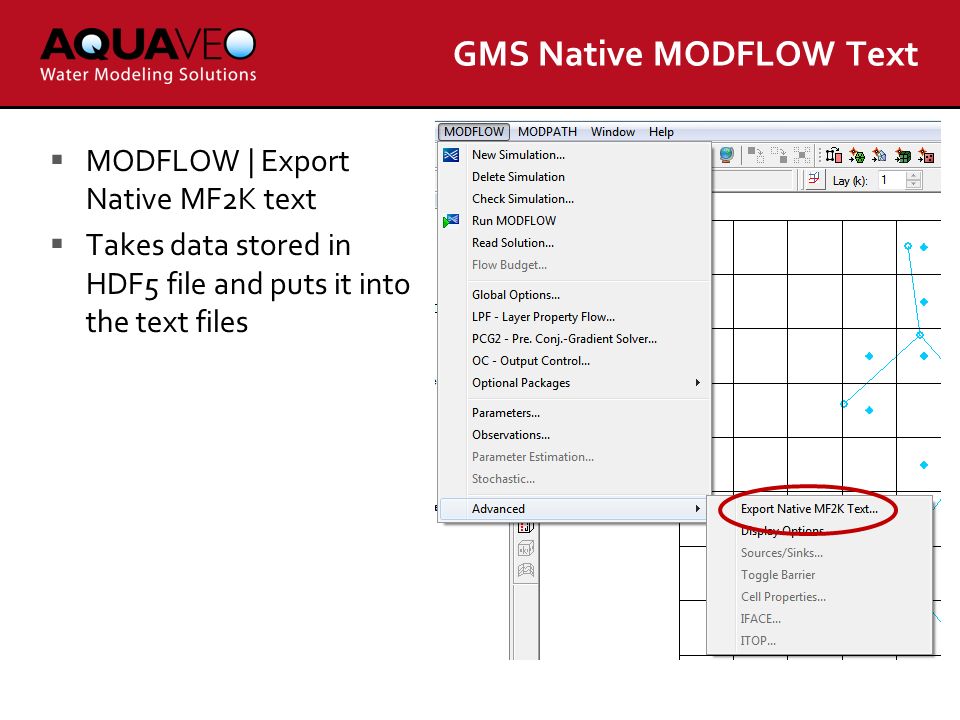The height and width of the screenshot is (720, 960).
Task: Open the Help menu
Action: click(x=661, y=132)
